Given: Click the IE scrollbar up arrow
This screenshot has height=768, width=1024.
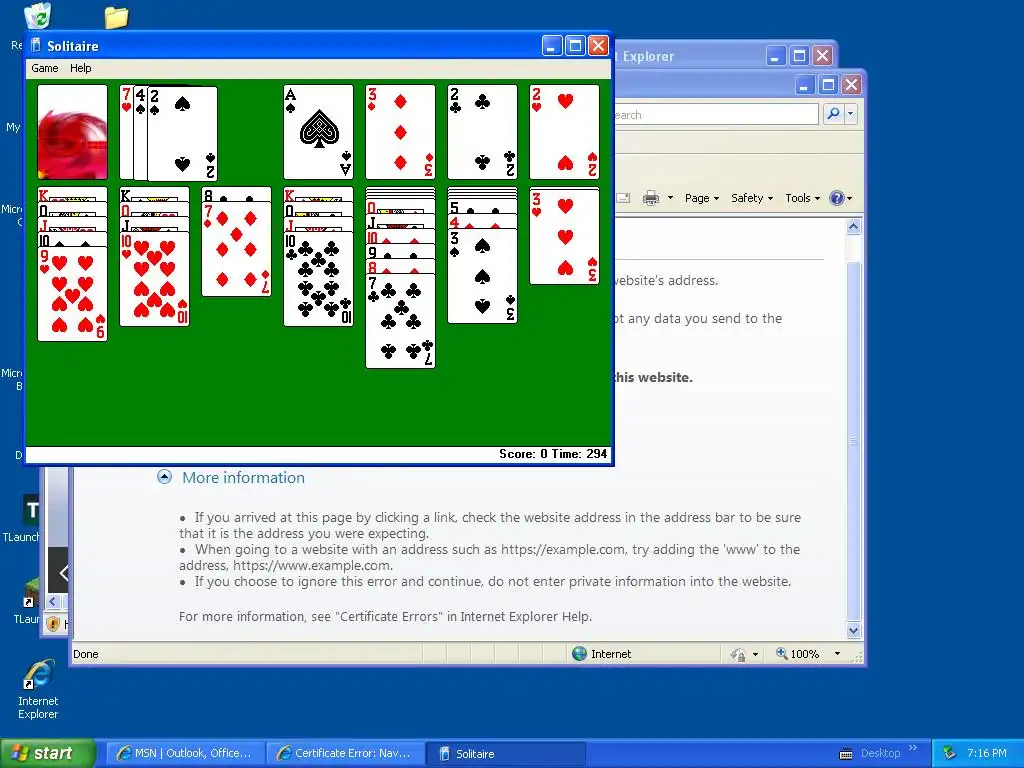Looking at the screenshot, I should tap(854, 227).
